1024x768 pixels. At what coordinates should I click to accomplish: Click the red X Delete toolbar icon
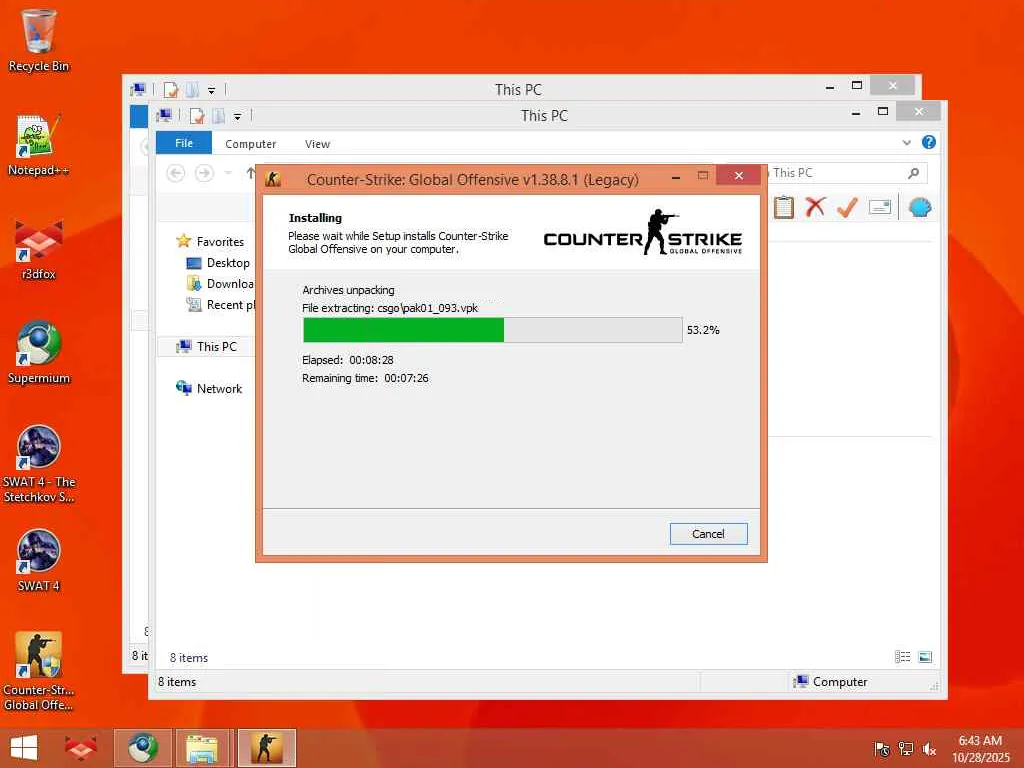(815, 207)
